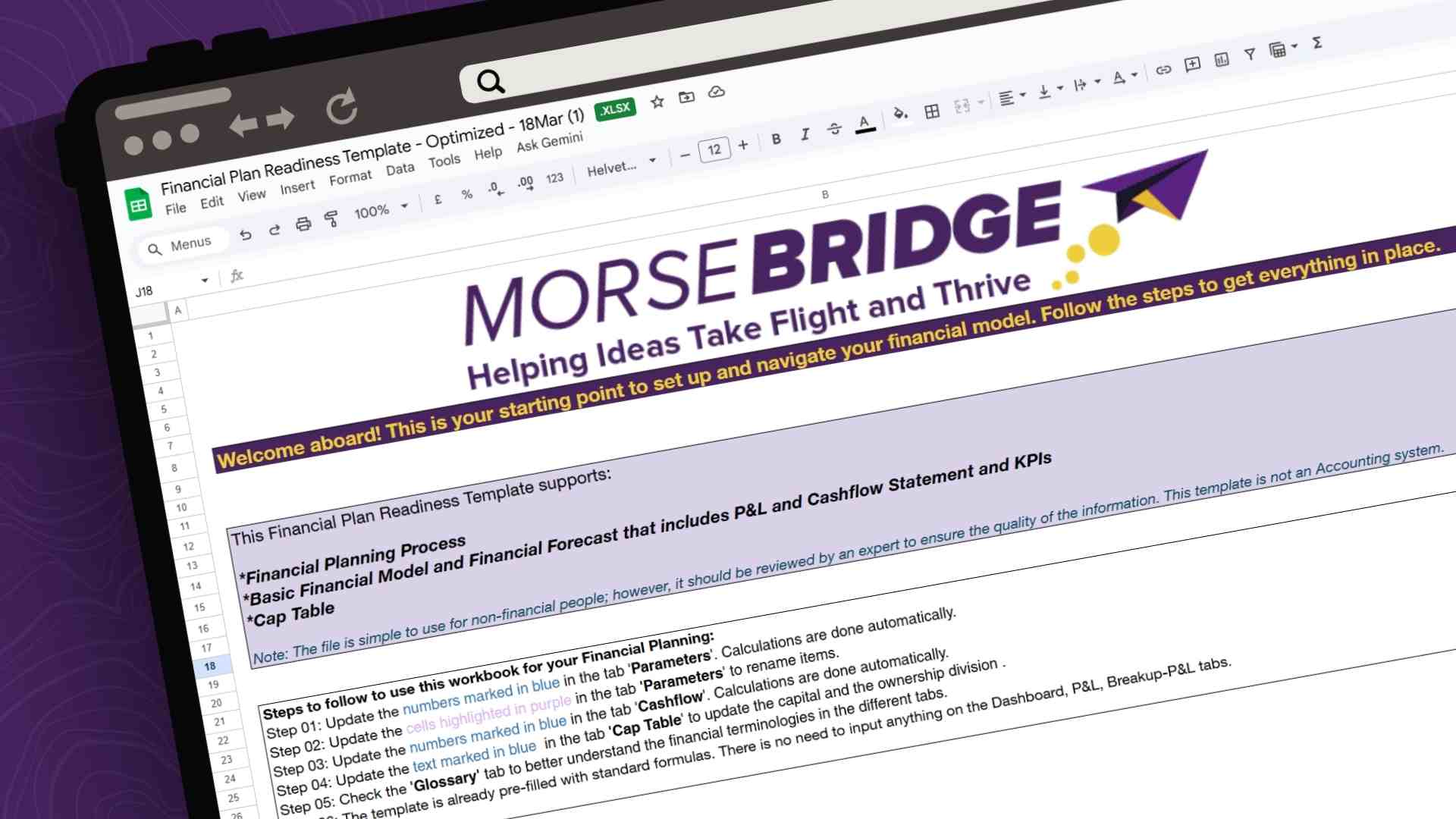This screenshot has width=1456, height=819.
Task: Star the document title
Action: 657,101
